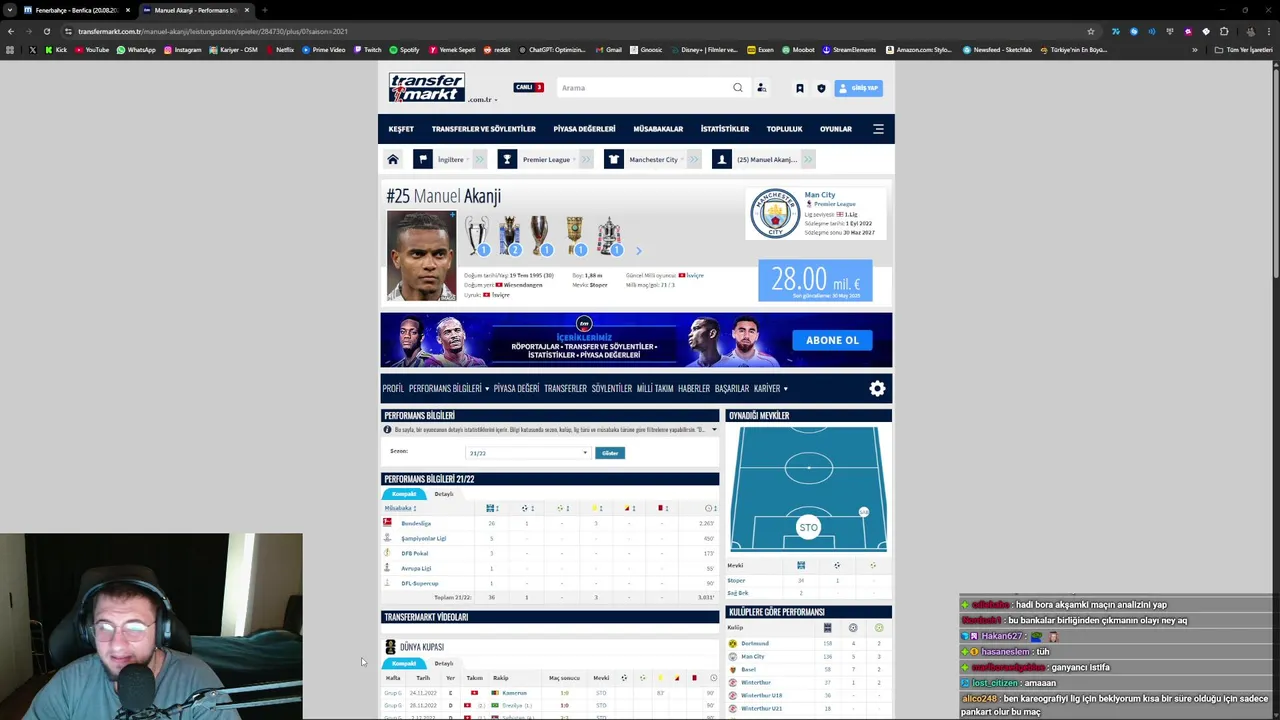
Task: Open the advanced person search icon
Action: (x=761, y=88)
